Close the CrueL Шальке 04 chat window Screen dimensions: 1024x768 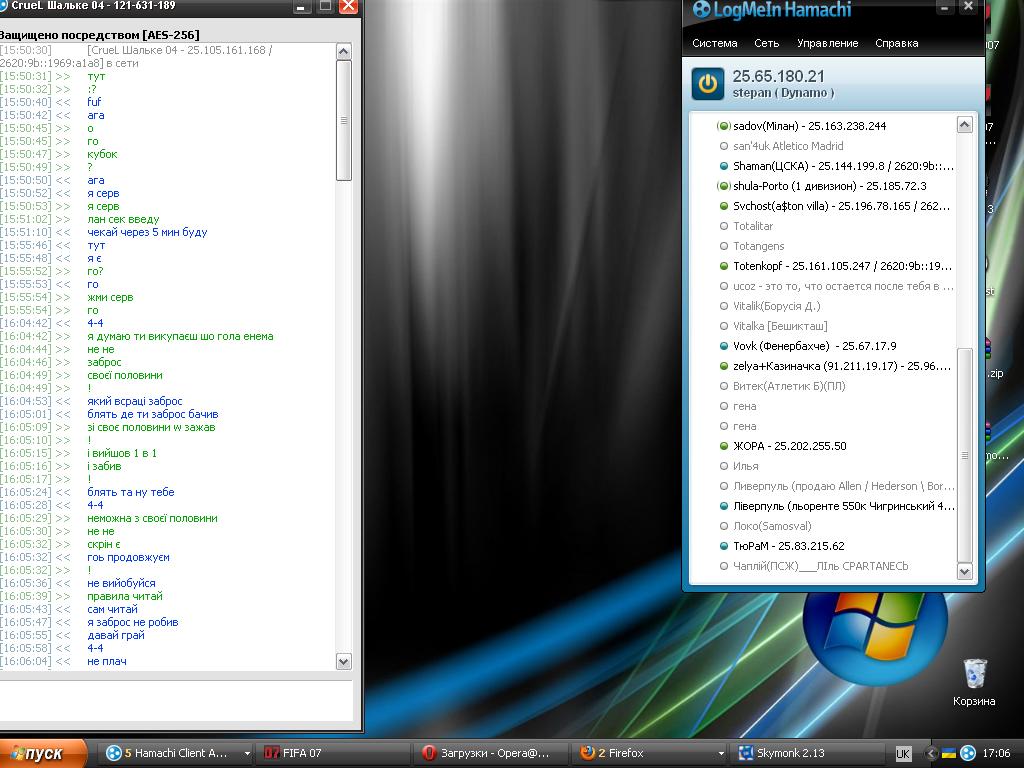[349, 6]
